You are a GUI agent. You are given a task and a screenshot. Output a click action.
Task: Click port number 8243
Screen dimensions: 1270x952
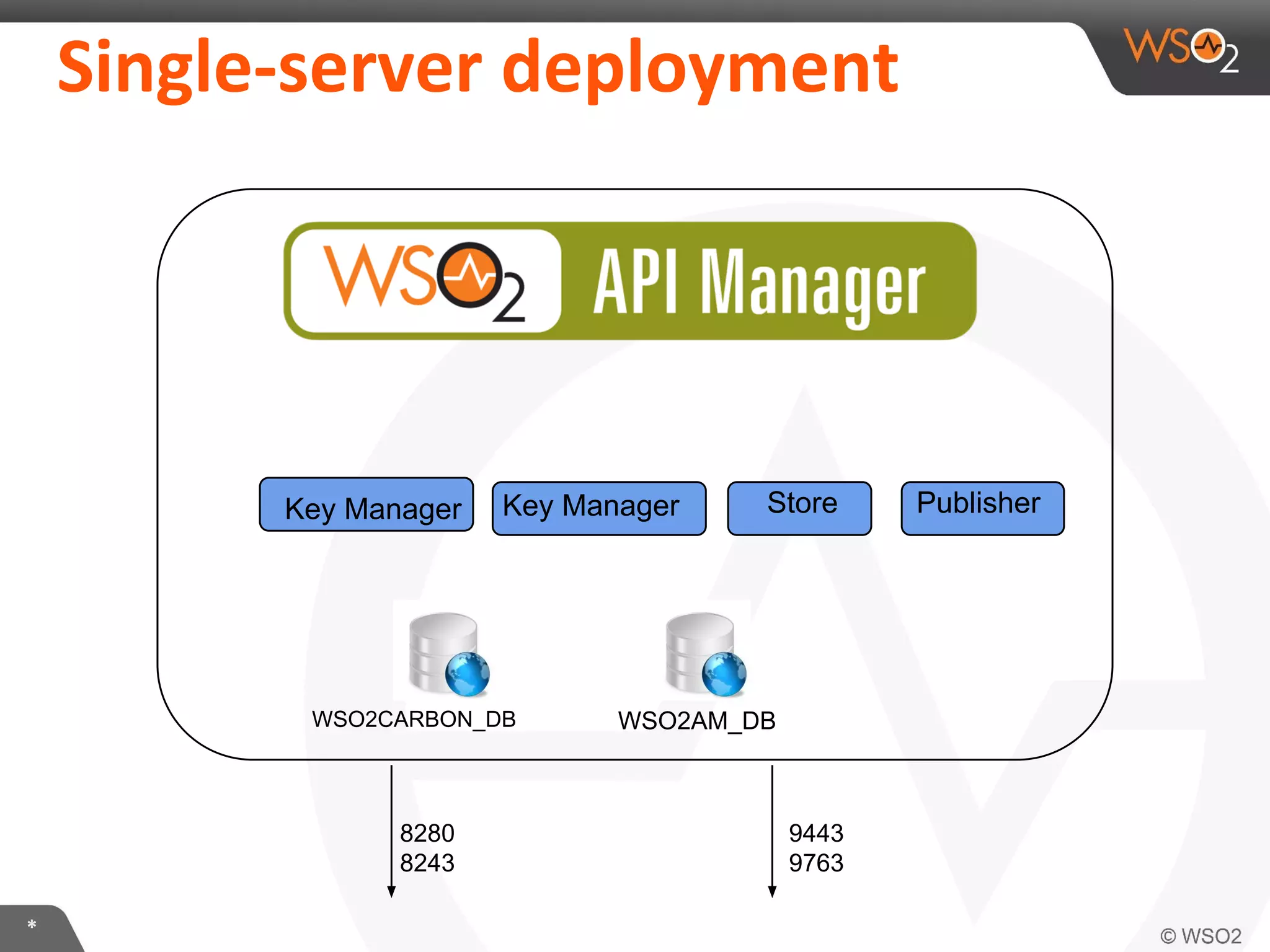point(427,863)
